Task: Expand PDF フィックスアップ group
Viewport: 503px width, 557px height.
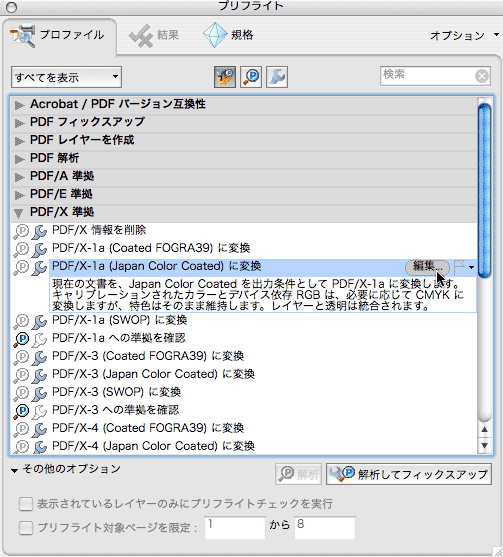Action: [19, 123]
